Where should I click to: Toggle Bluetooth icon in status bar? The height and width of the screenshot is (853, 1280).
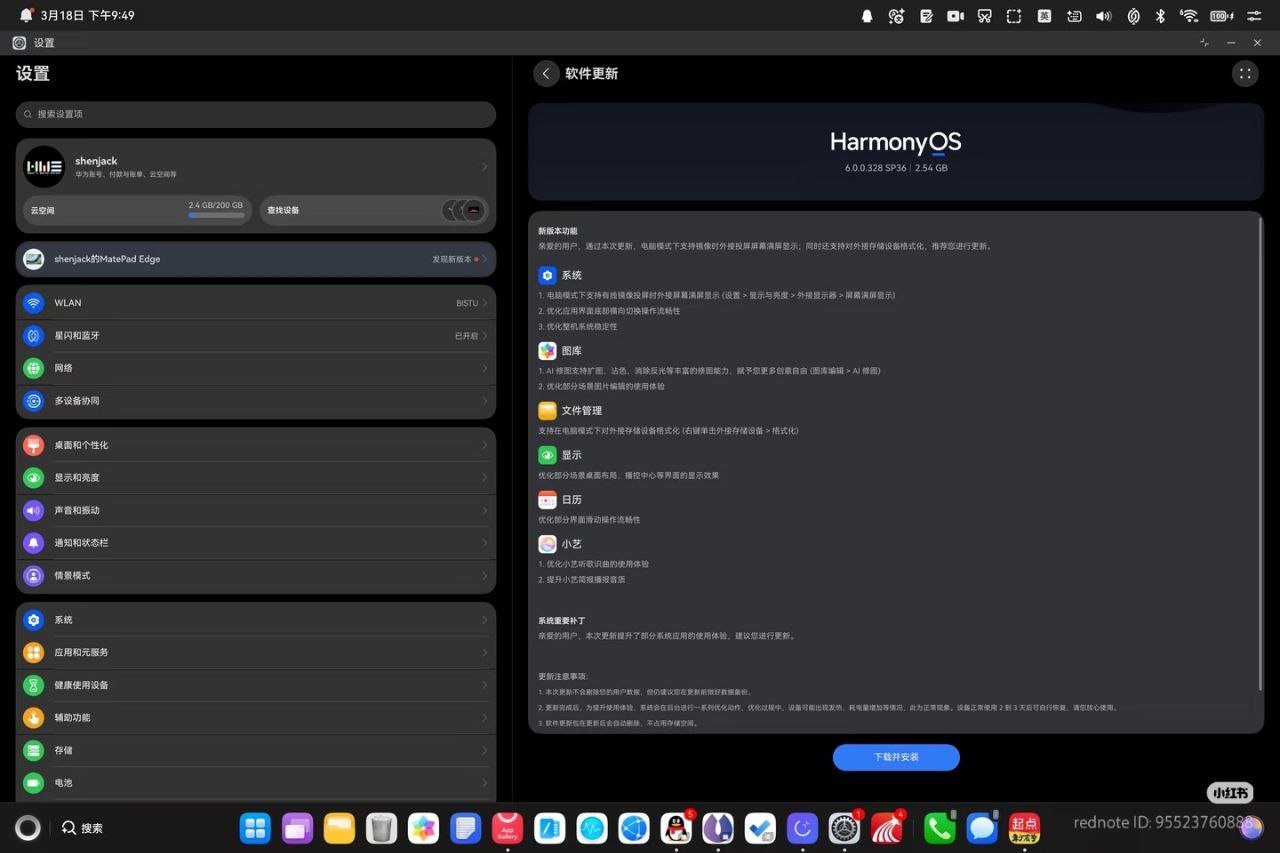(x=1160, y=16)
